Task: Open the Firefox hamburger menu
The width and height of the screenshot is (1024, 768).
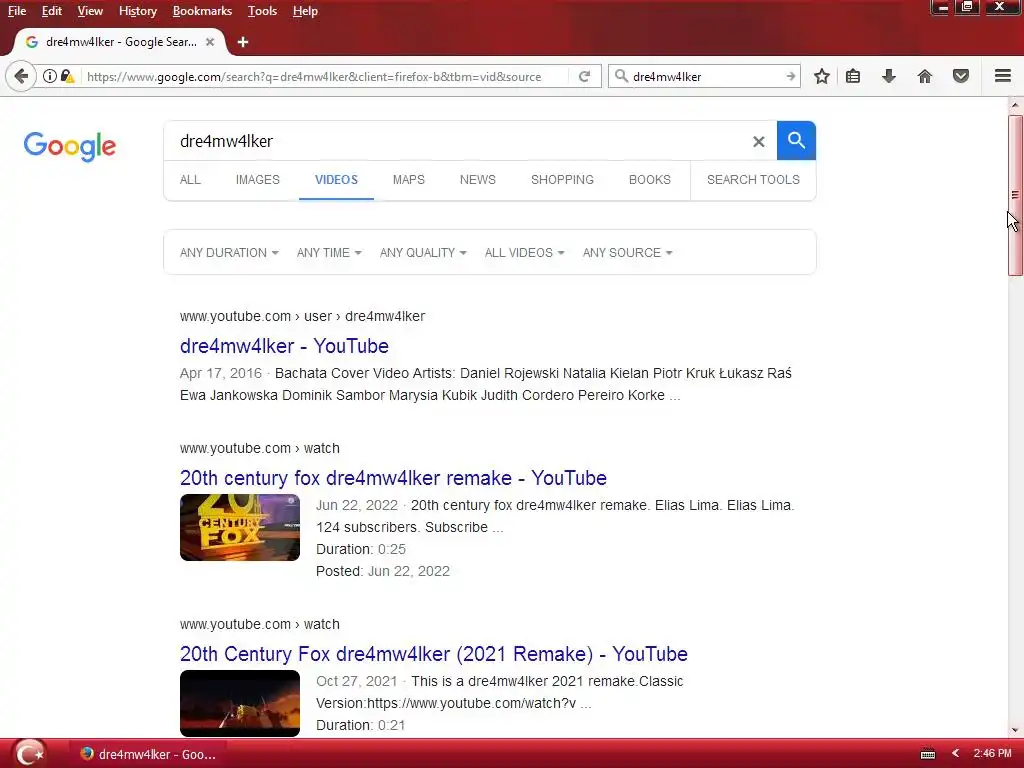Action: point(1003,76)
